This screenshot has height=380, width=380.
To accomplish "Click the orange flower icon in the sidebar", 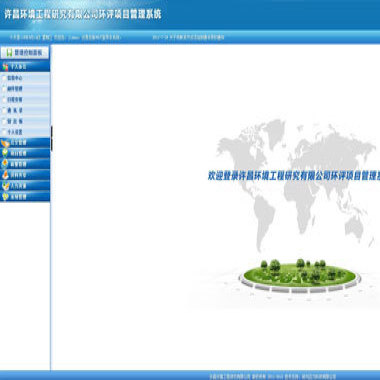I will (x=5, y=164).
